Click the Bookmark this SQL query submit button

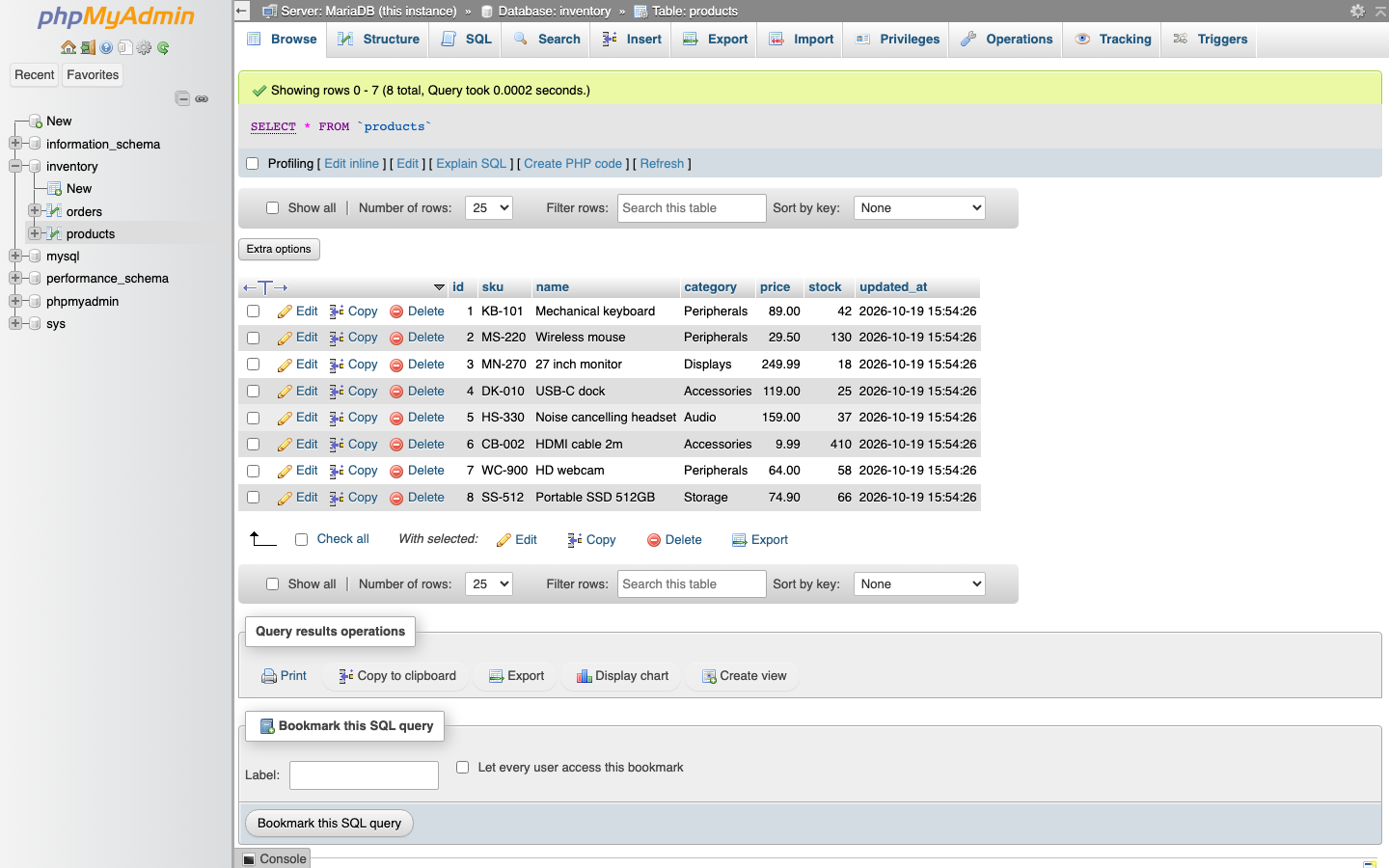point(329,824)
